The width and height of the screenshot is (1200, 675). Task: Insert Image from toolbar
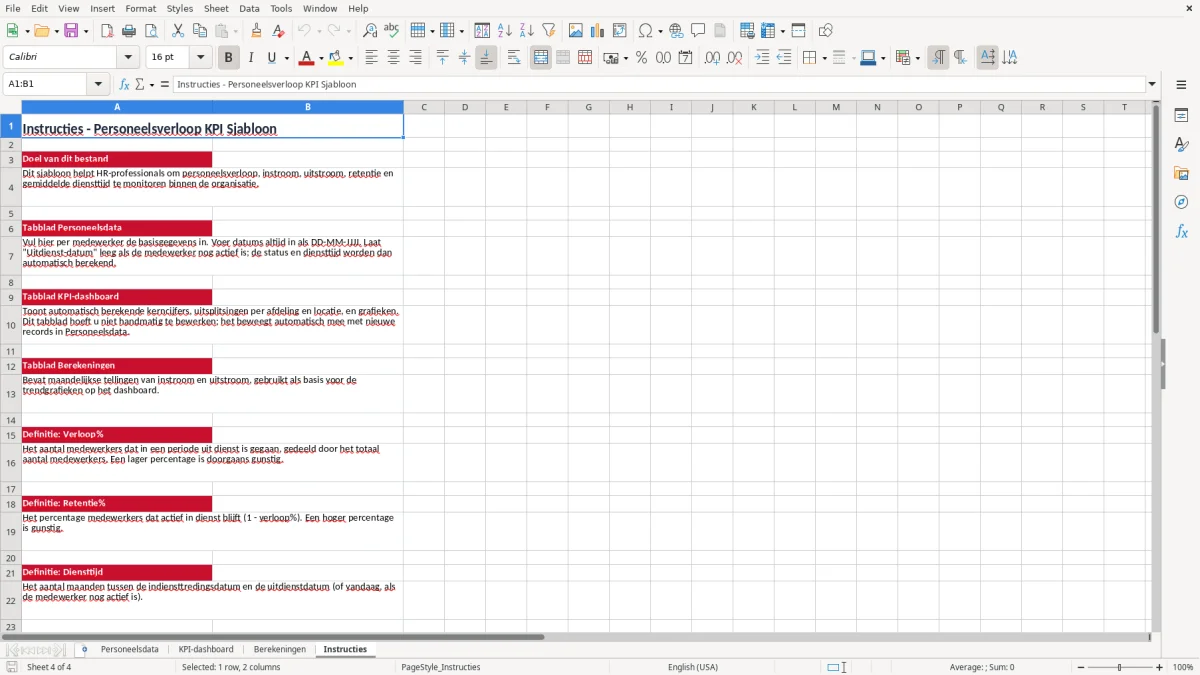click(576, 31)
